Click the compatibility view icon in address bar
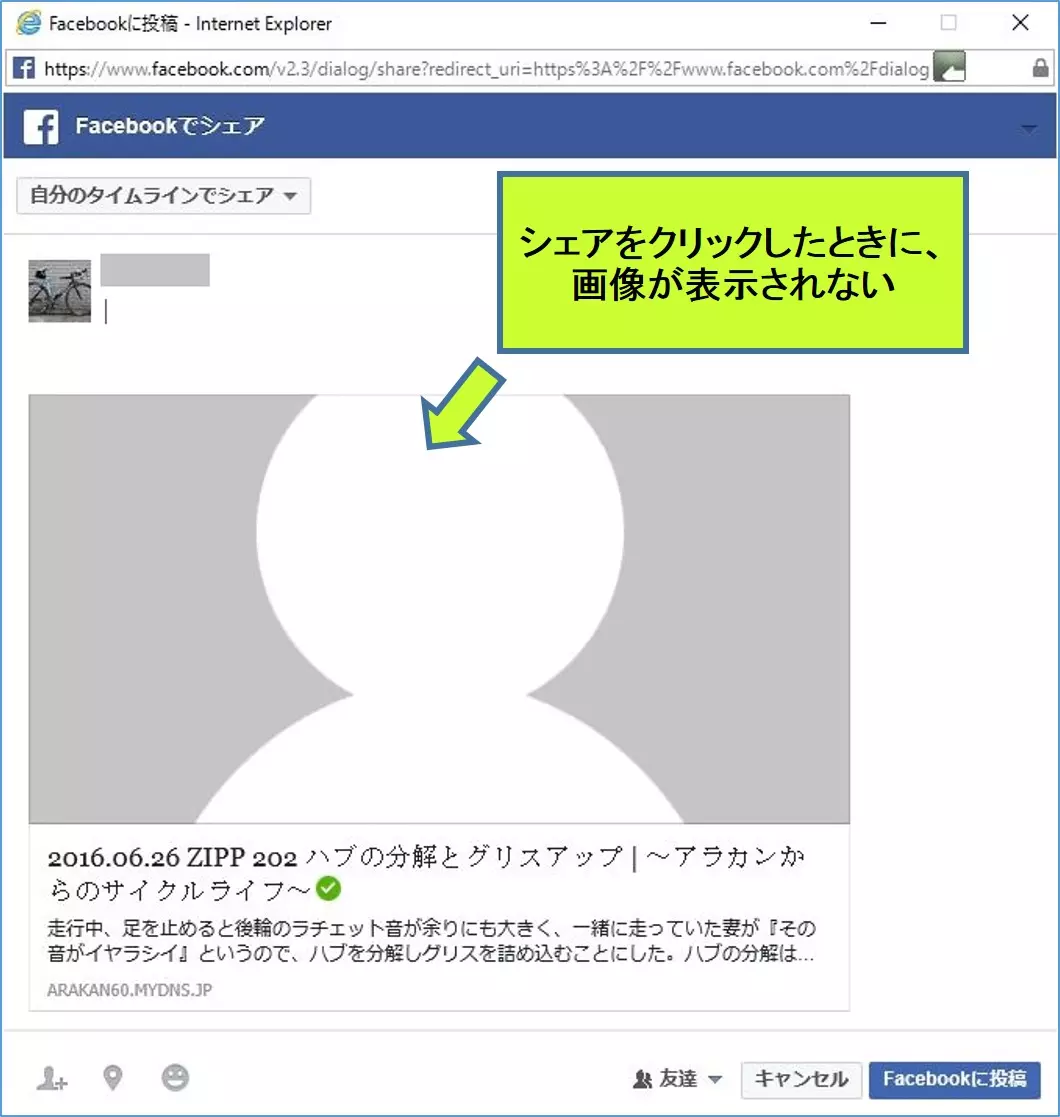The image size is (1060, 1117). pos(949,67)
